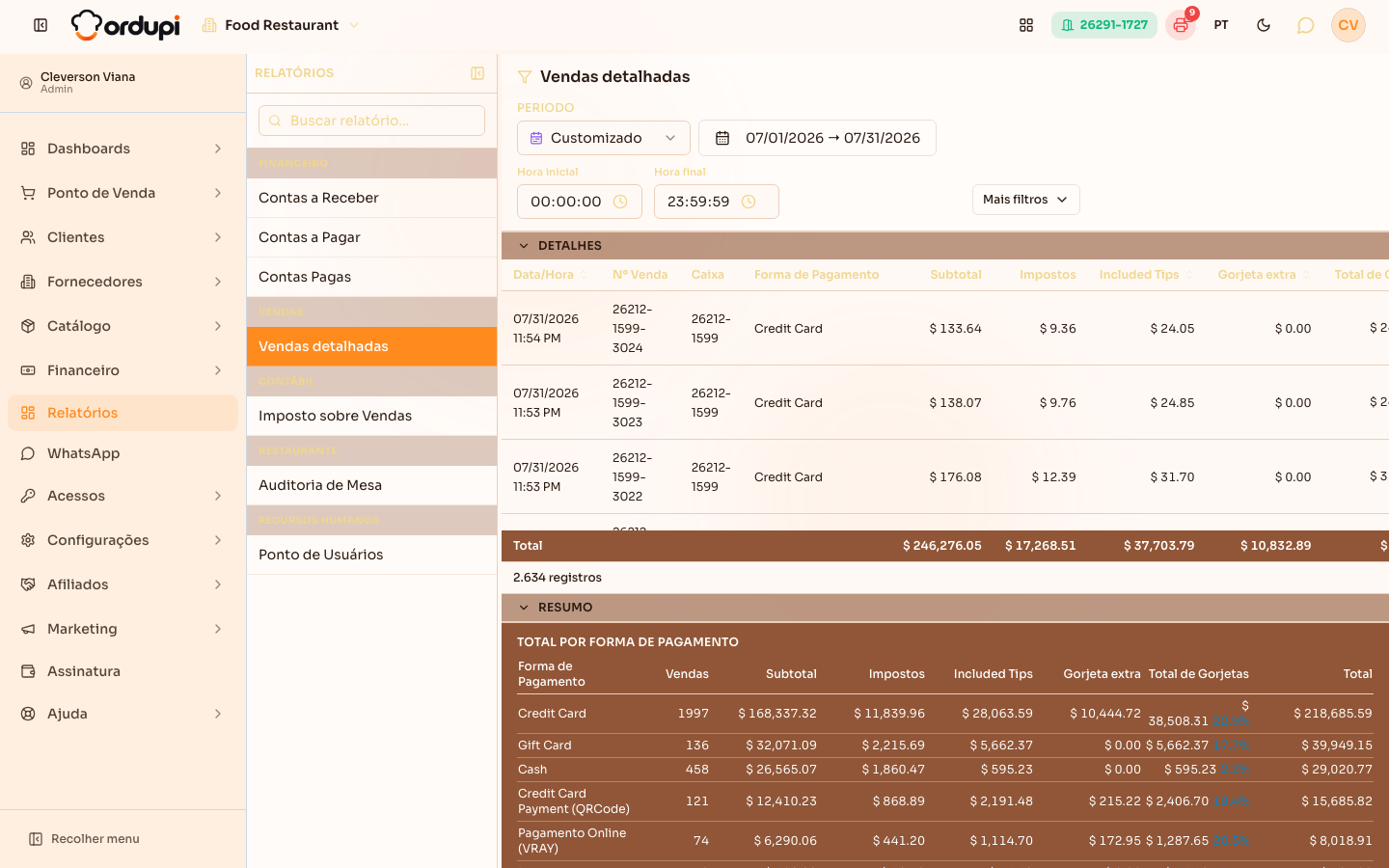Open WhatsApp in sidebar

pos(123,453)
